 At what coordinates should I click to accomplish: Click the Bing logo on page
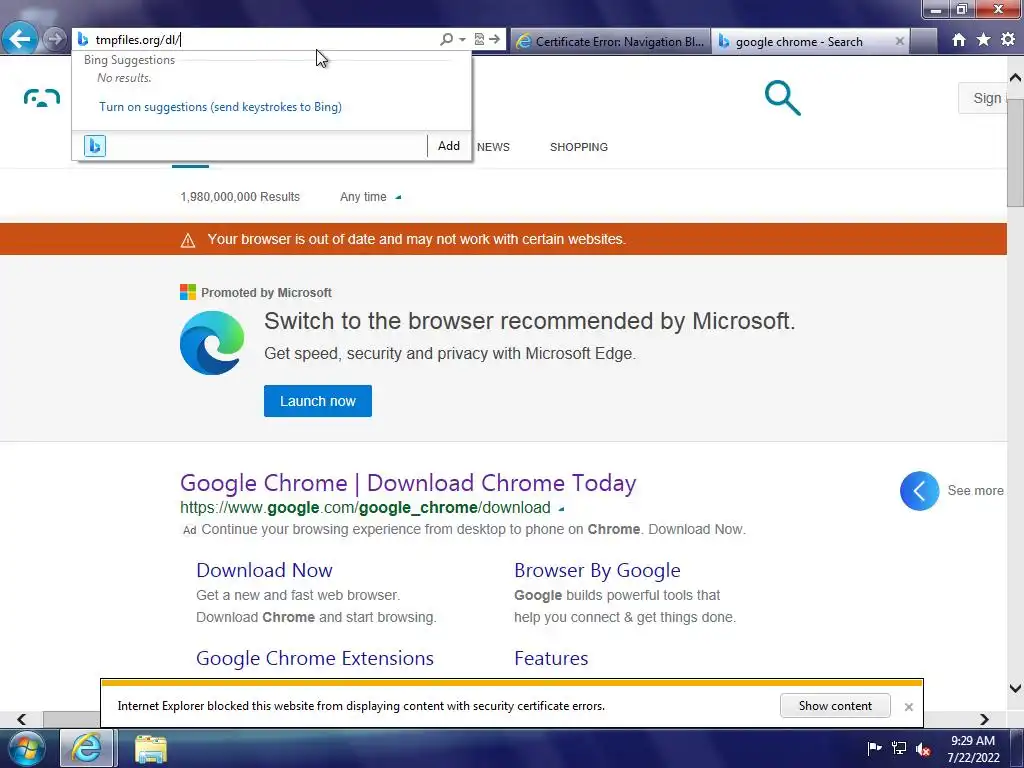(x=42, y=98)
